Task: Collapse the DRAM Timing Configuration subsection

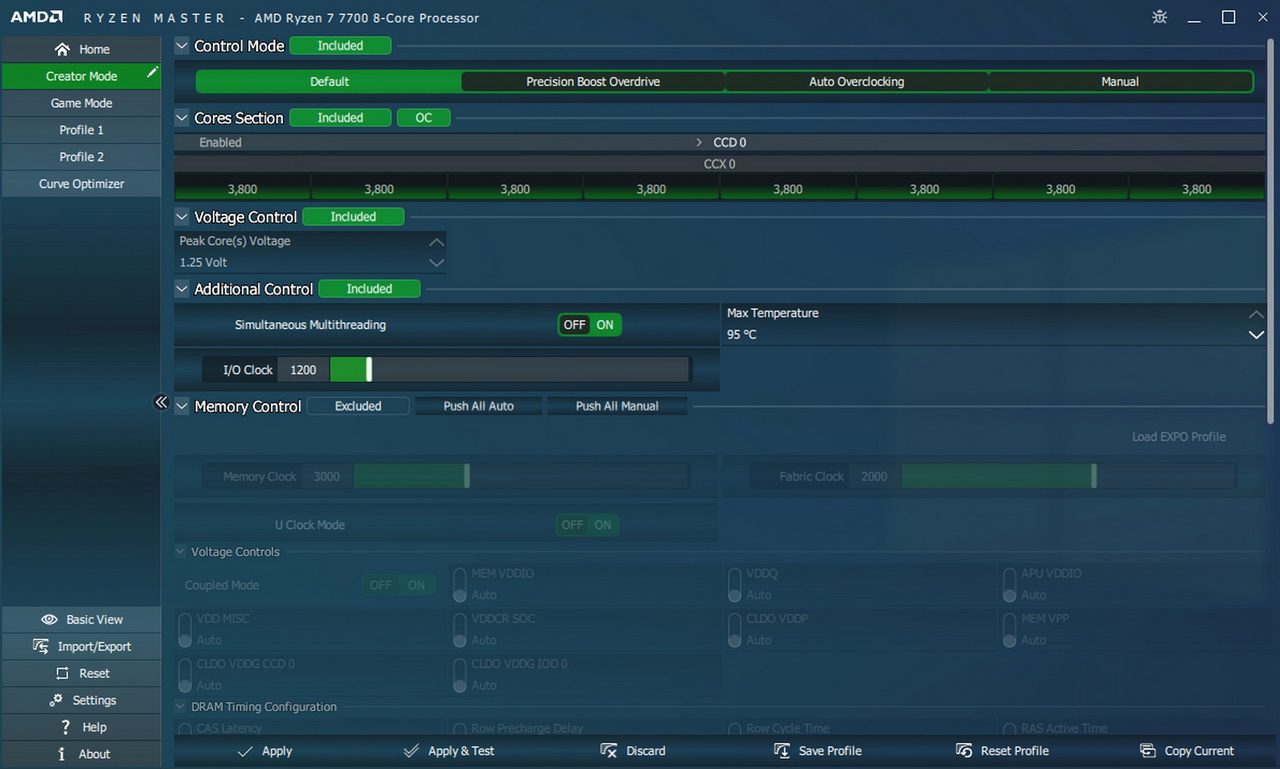Action: point(180,707)
